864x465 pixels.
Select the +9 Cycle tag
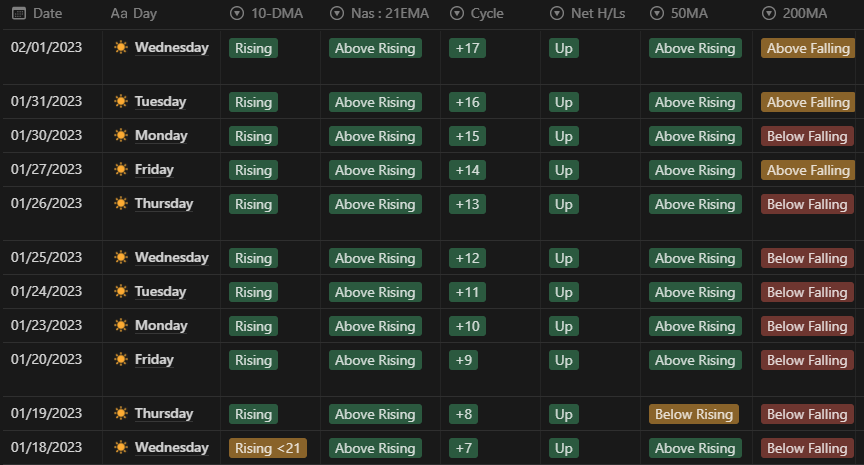463,360
